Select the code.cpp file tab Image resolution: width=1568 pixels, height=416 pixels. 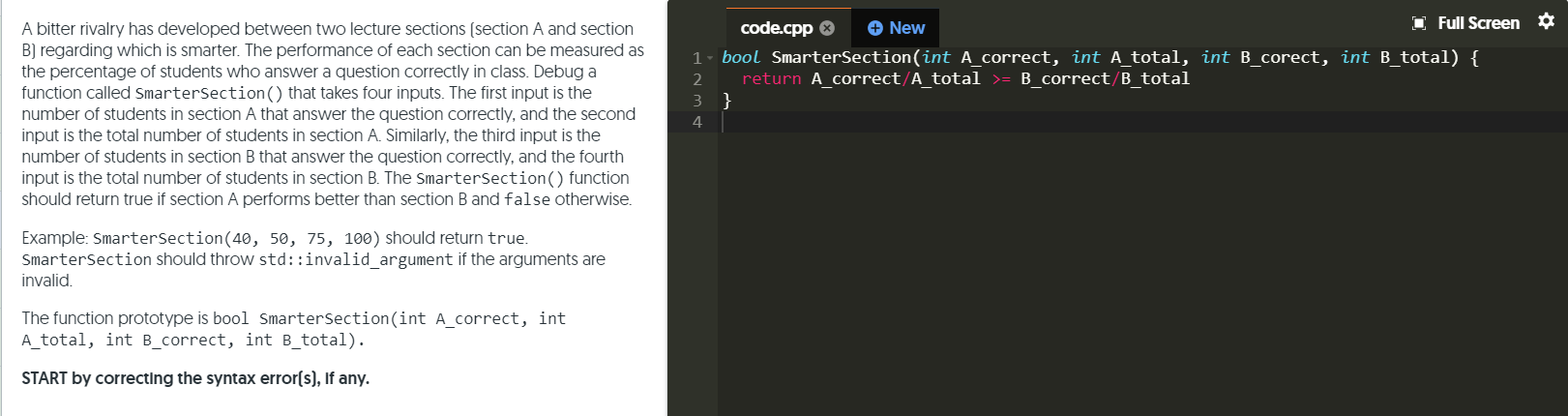(787, 28)
